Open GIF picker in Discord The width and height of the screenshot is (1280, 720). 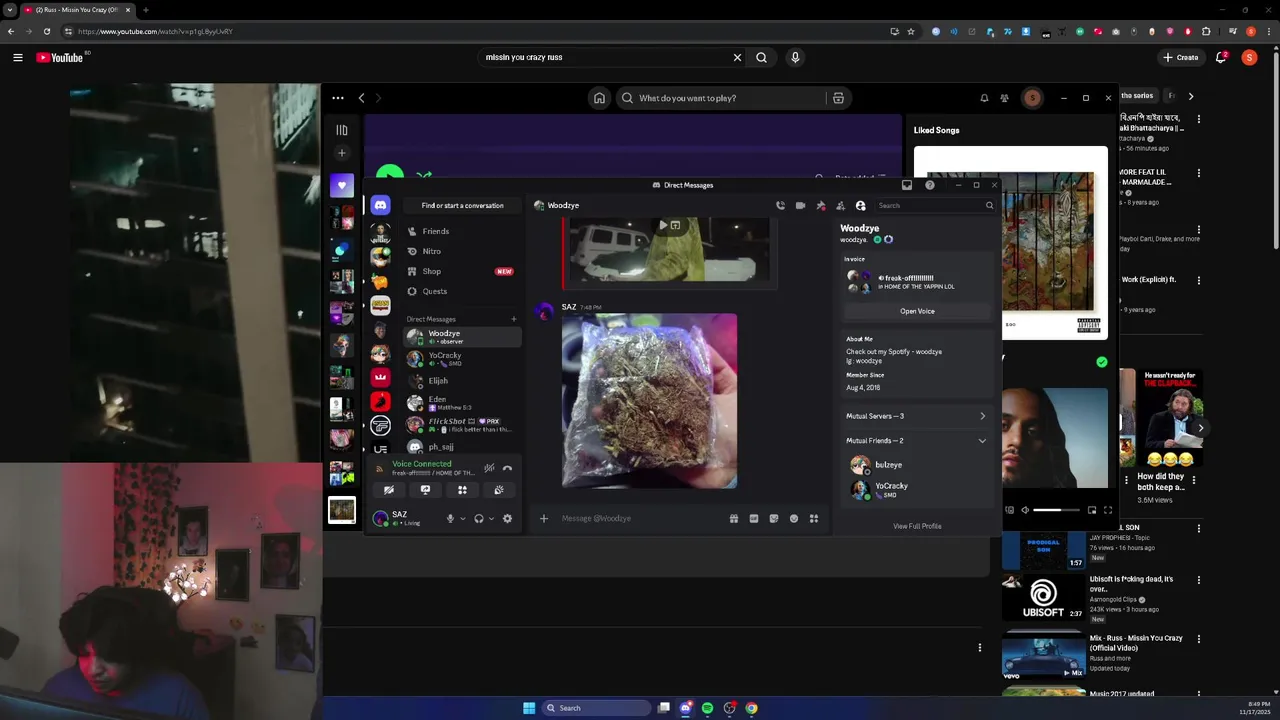click(x=754, y=518)
